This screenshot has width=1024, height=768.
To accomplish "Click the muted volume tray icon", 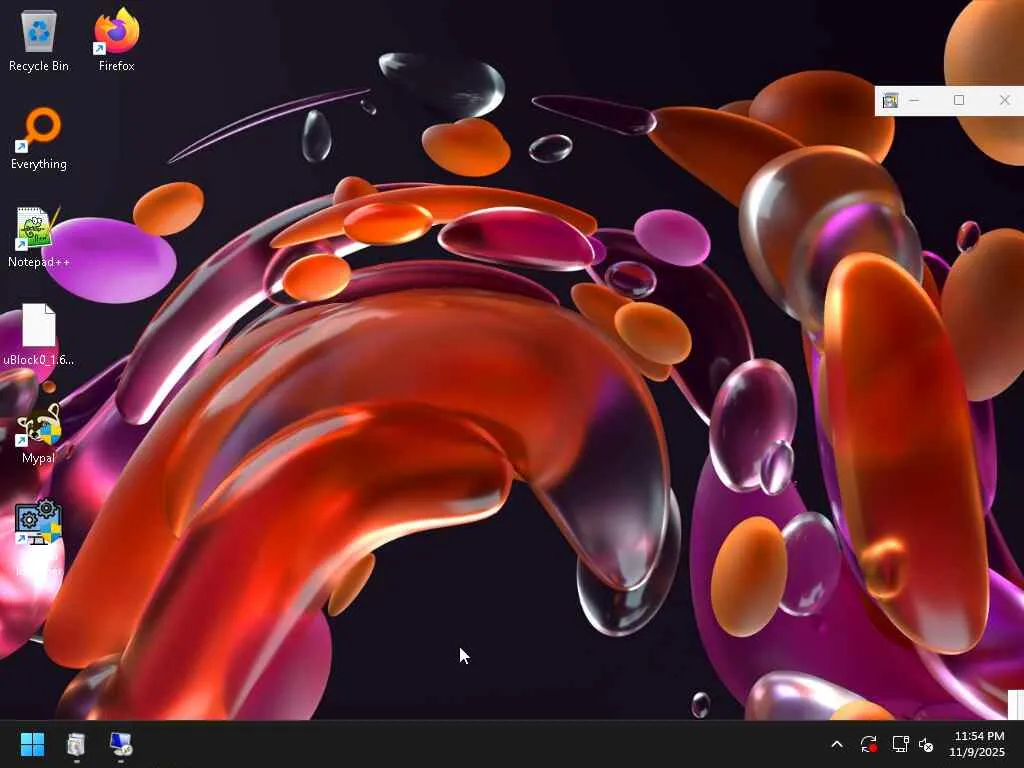I will coord(926,744).
